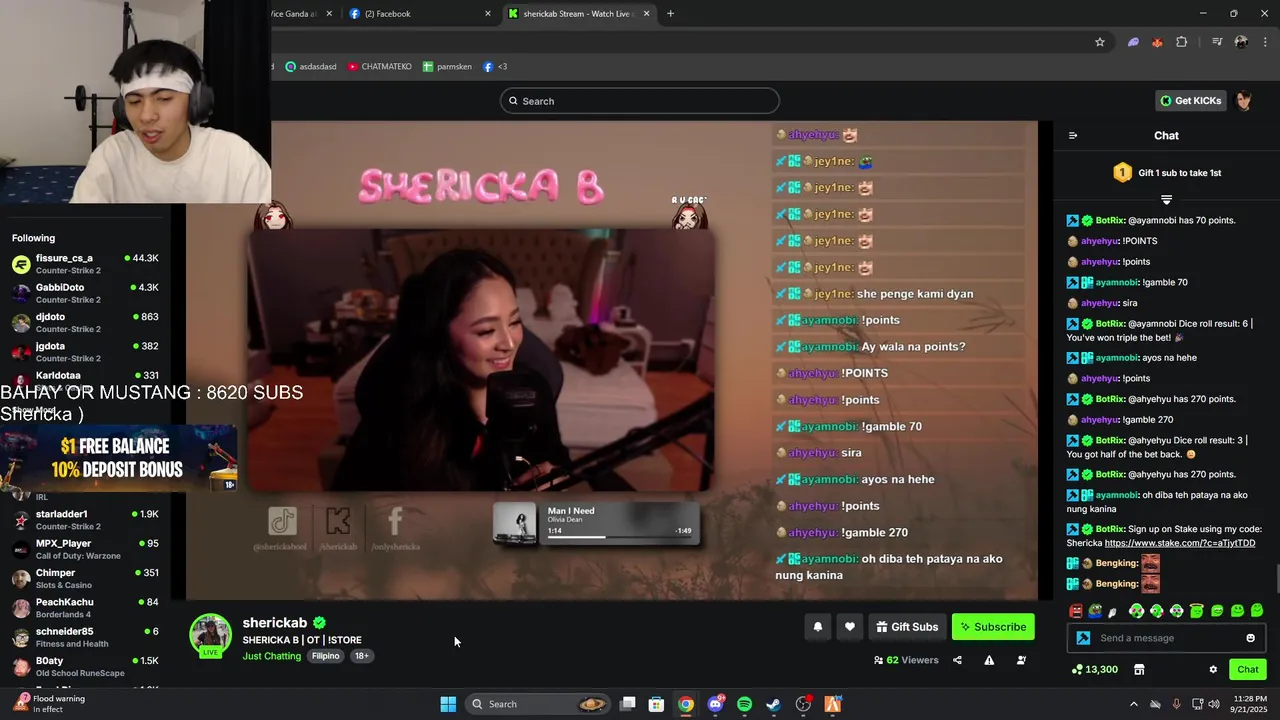Viewport: 1280px width, 720px height.
Task: Open the Windows Start menu
Action: tap(448, 704)
